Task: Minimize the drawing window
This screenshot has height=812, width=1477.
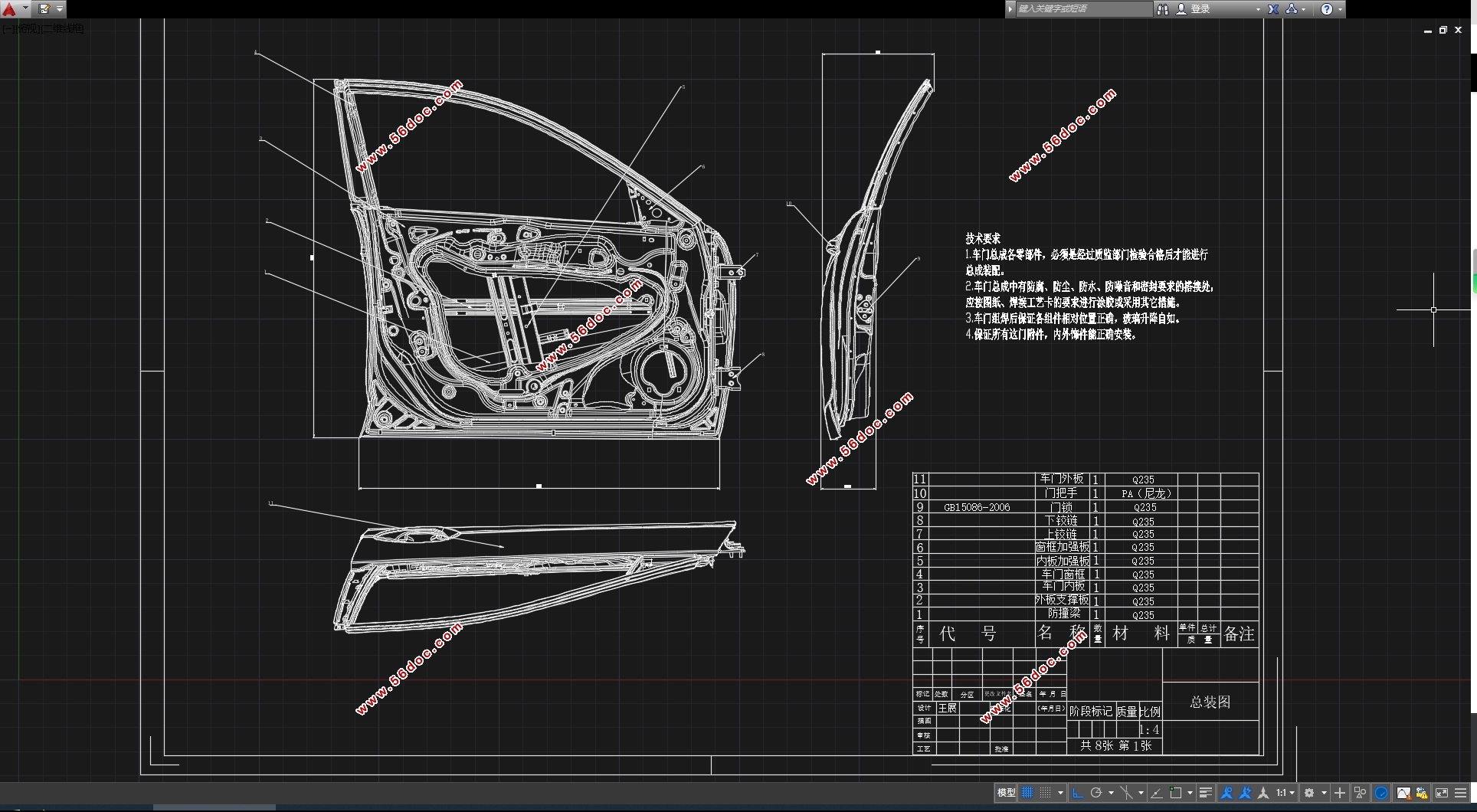Action: (x=1428, y=31)
